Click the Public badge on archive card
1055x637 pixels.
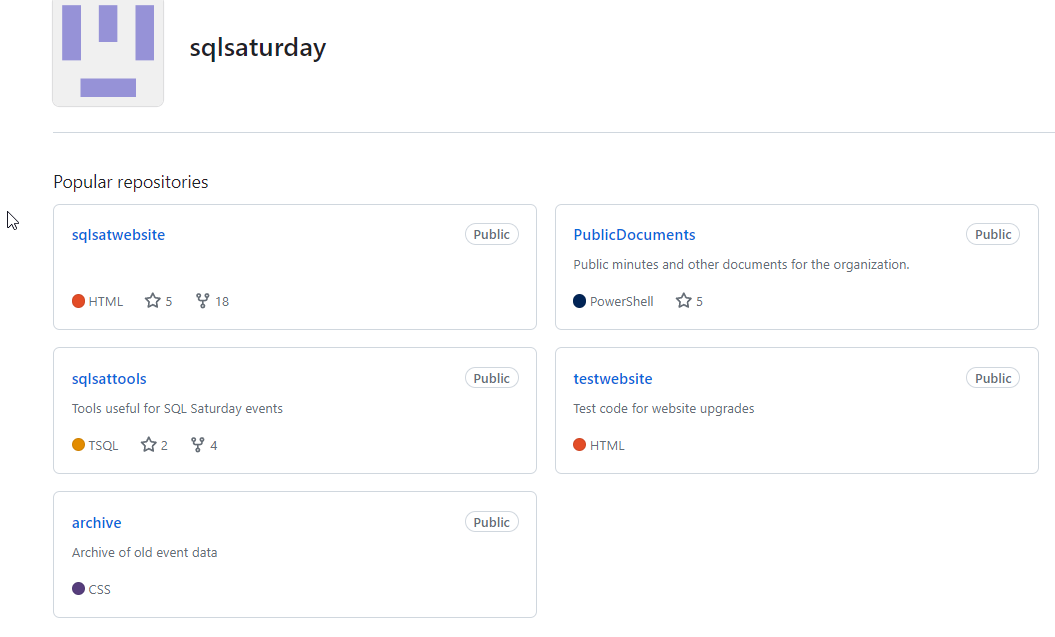pyautogui.click(x=491, y=523)
